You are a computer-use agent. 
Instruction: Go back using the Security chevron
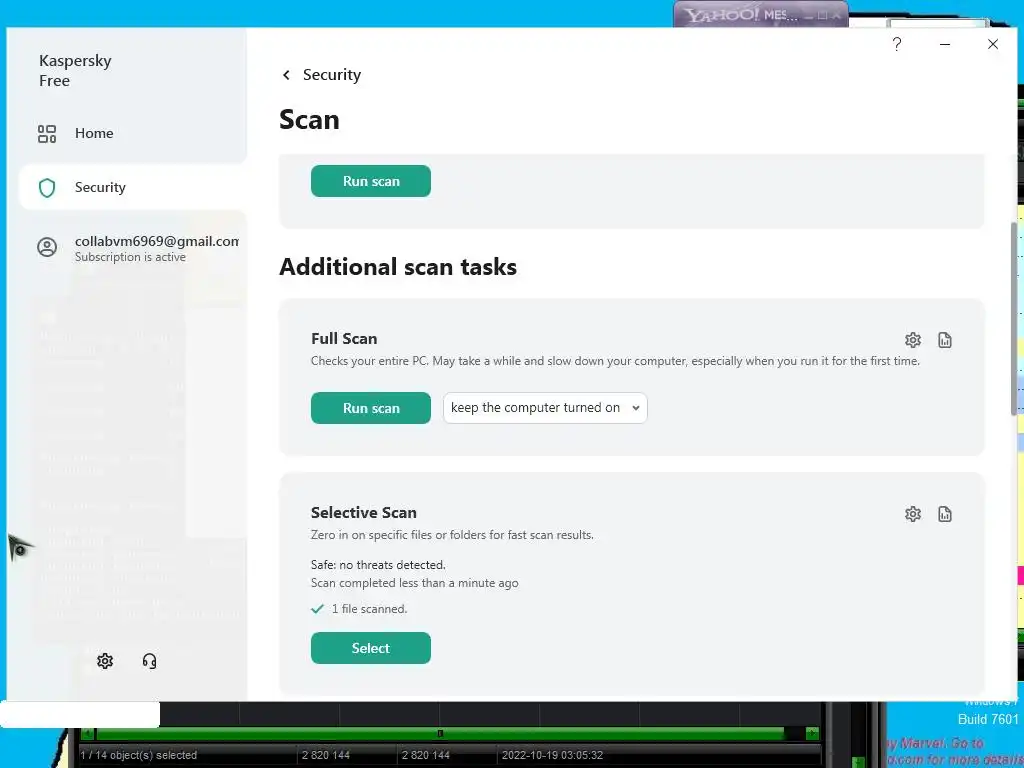pyautogui.click(x=286, y=75)
